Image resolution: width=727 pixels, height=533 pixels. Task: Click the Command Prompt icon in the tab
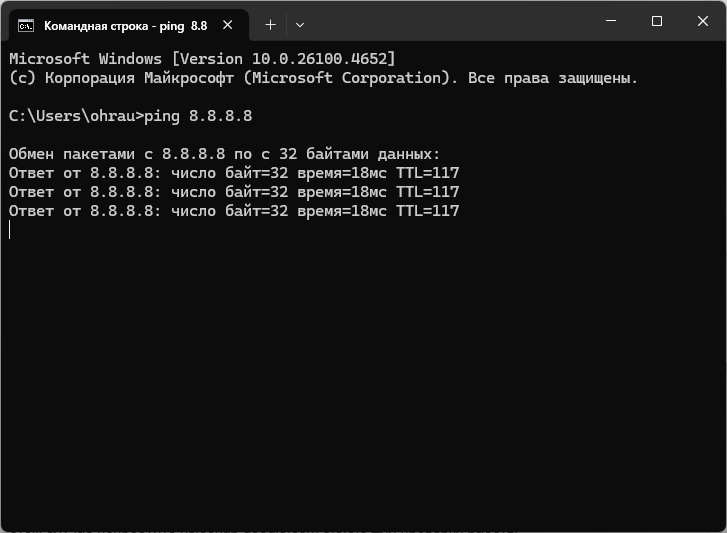click(x=26, y=25)
